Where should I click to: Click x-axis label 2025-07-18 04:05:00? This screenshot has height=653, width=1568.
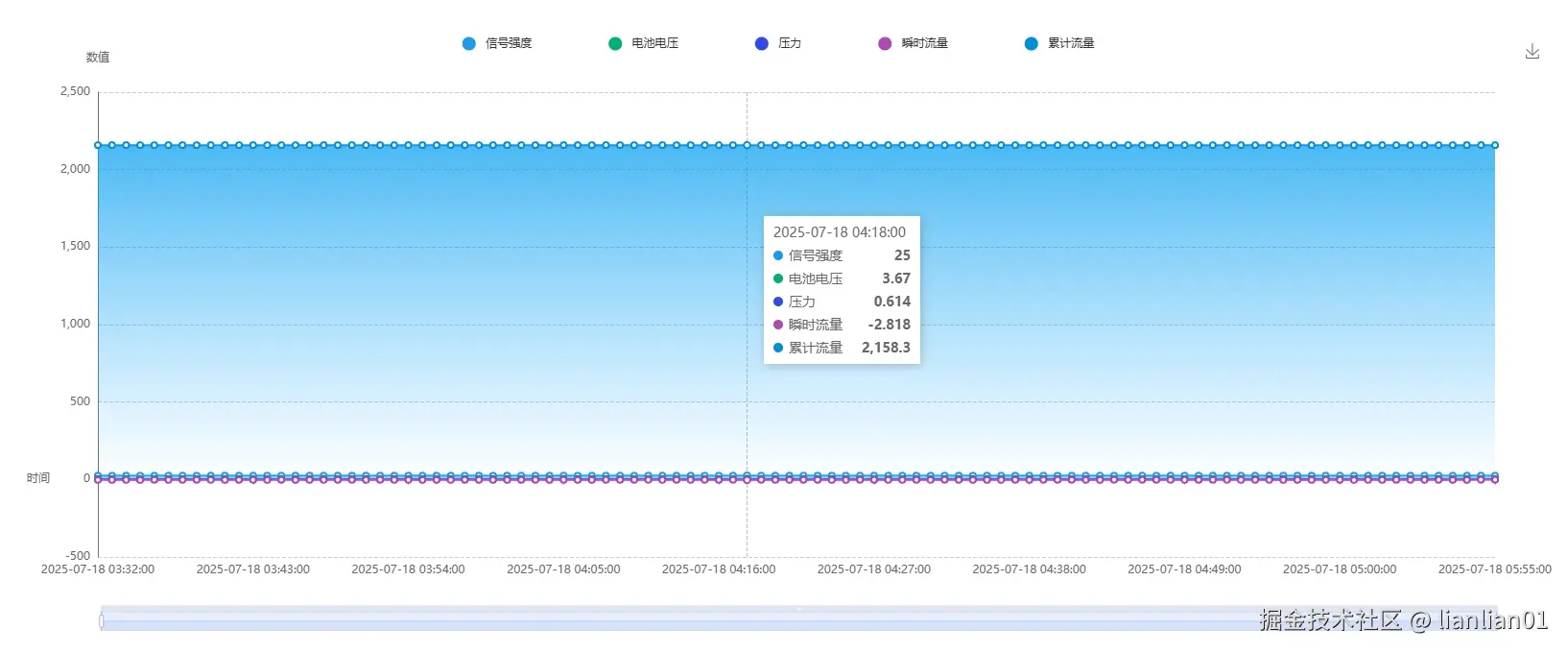(563, 569)
